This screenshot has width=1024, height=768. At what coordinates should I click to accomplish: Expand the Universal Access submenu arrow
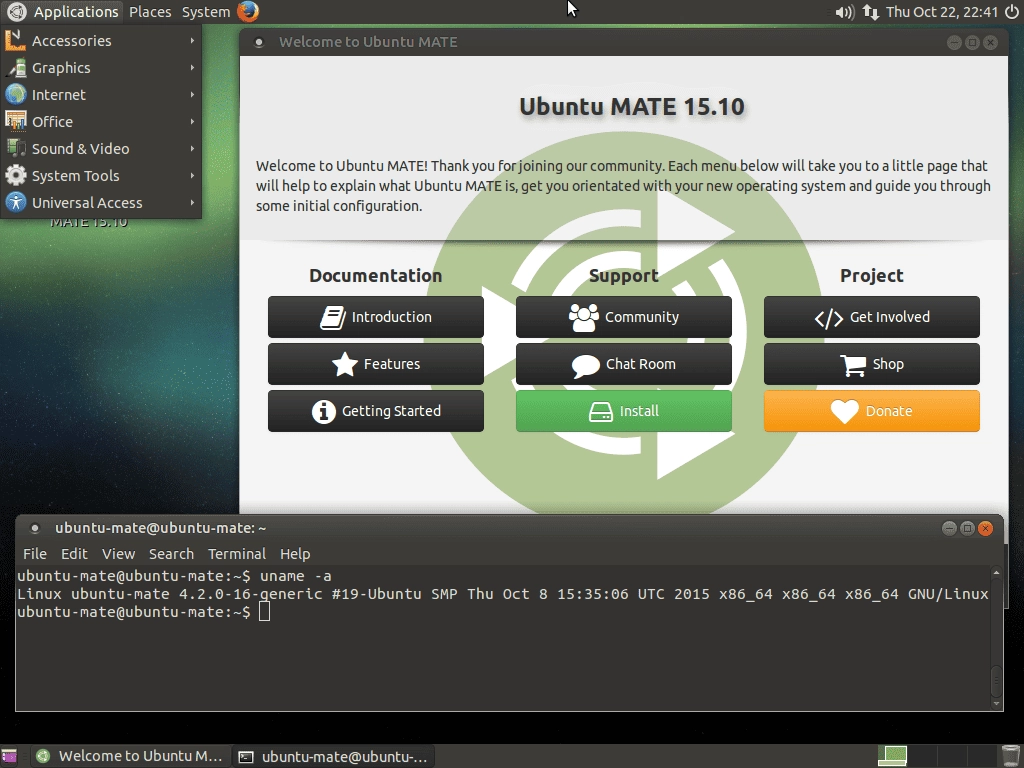[x=192, y=202]
